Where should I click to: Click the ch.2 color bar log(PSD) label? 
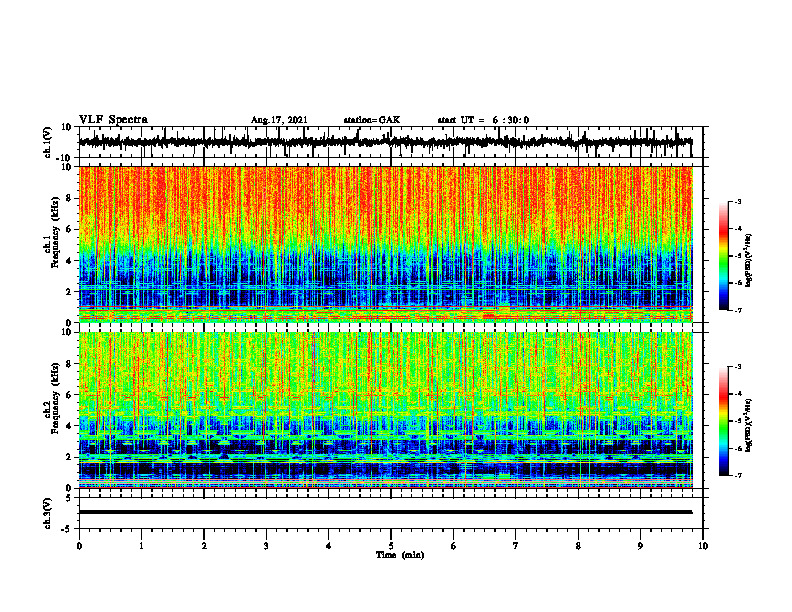pyautogui.click(x=748, y=425)
